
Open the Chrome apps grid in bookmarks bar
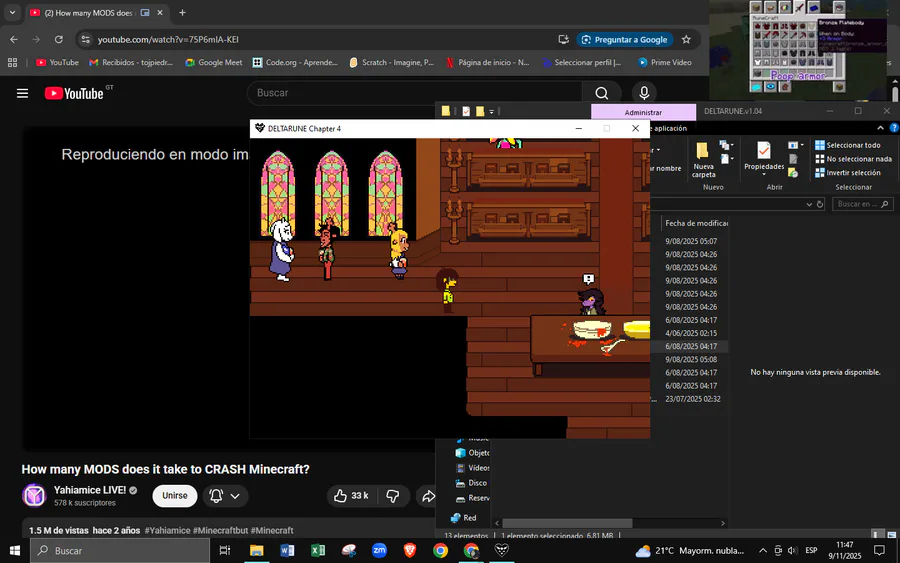tap(12, 63)
